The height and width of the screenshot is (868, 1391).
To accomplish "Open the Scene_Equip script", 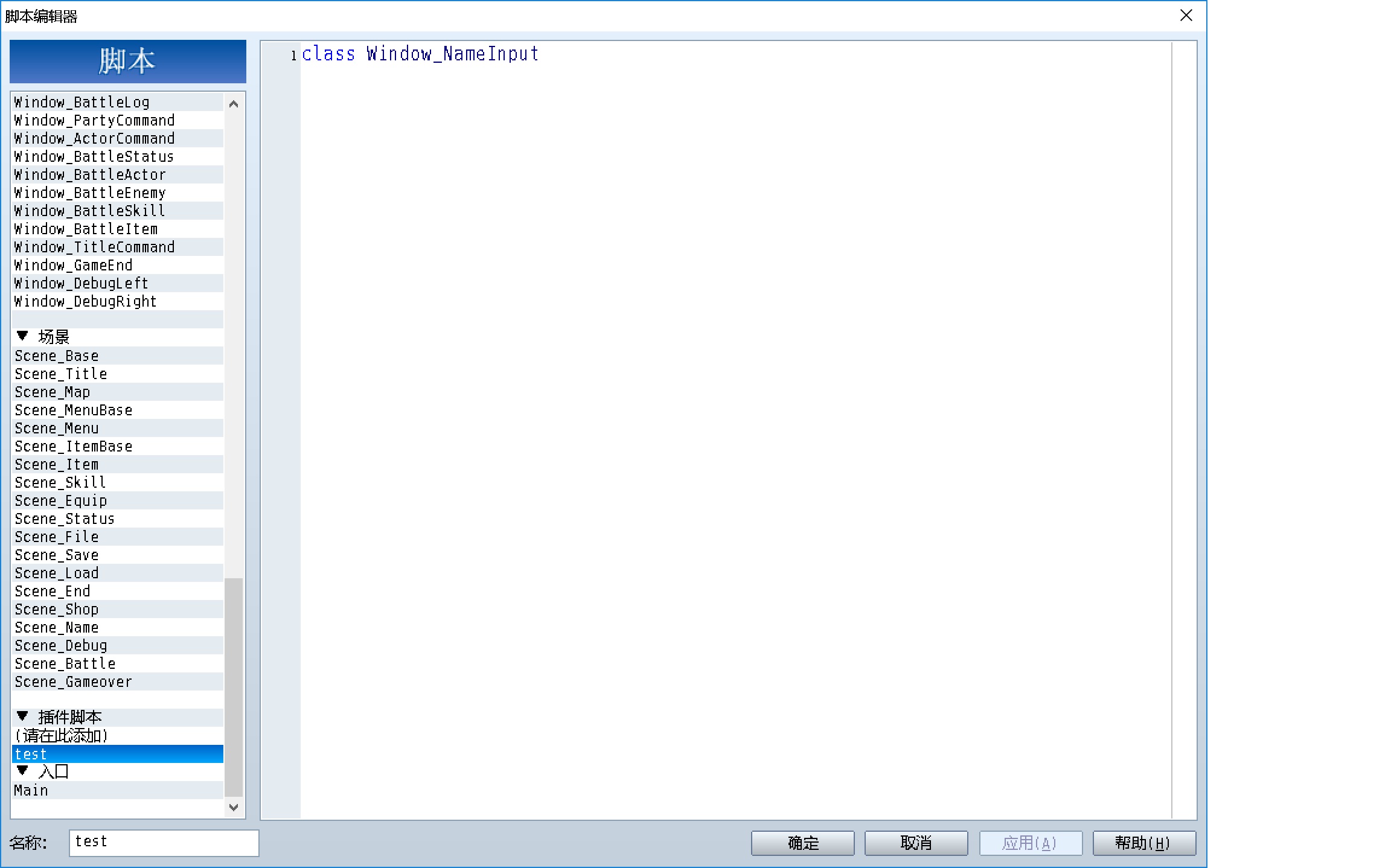I will point(118,500).
